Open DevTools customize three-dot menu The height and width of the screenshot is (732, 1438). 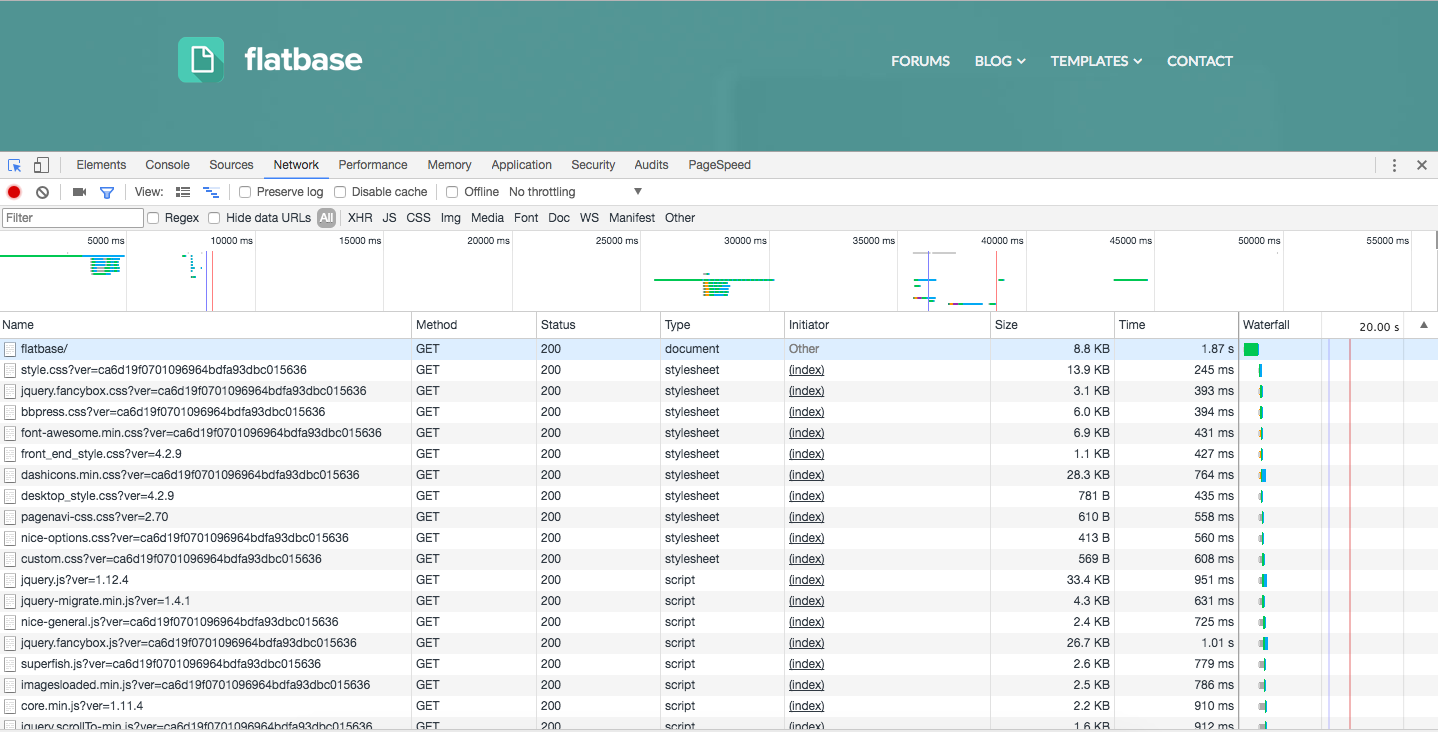(1394, 165)
